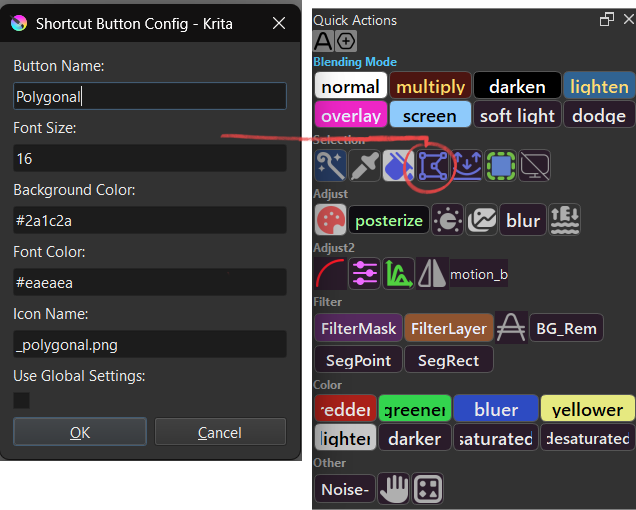The width and height of the screenshot is (636, 510).
Task: Select the magic wand selection icon
Action: [x=331, y=166]
